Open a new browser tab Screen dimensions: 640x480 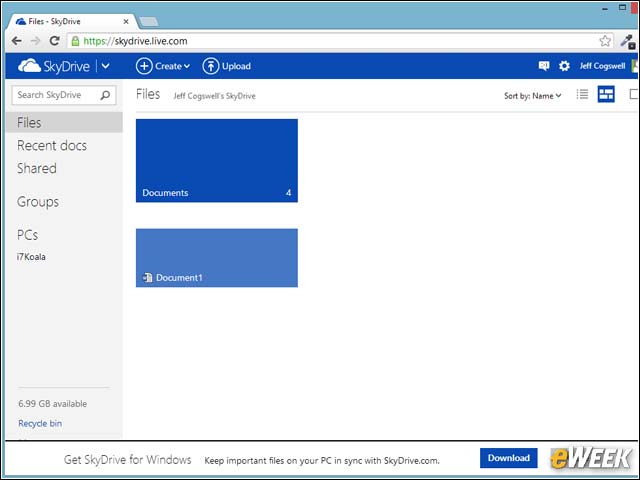tap(149, 21)
